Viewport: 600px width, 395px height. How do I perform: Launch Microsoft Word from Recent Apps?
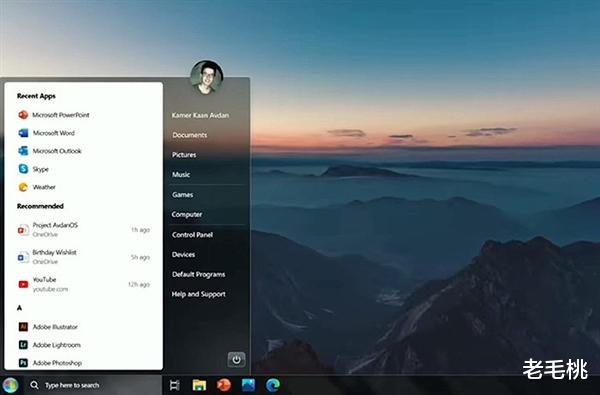(47, 133)
